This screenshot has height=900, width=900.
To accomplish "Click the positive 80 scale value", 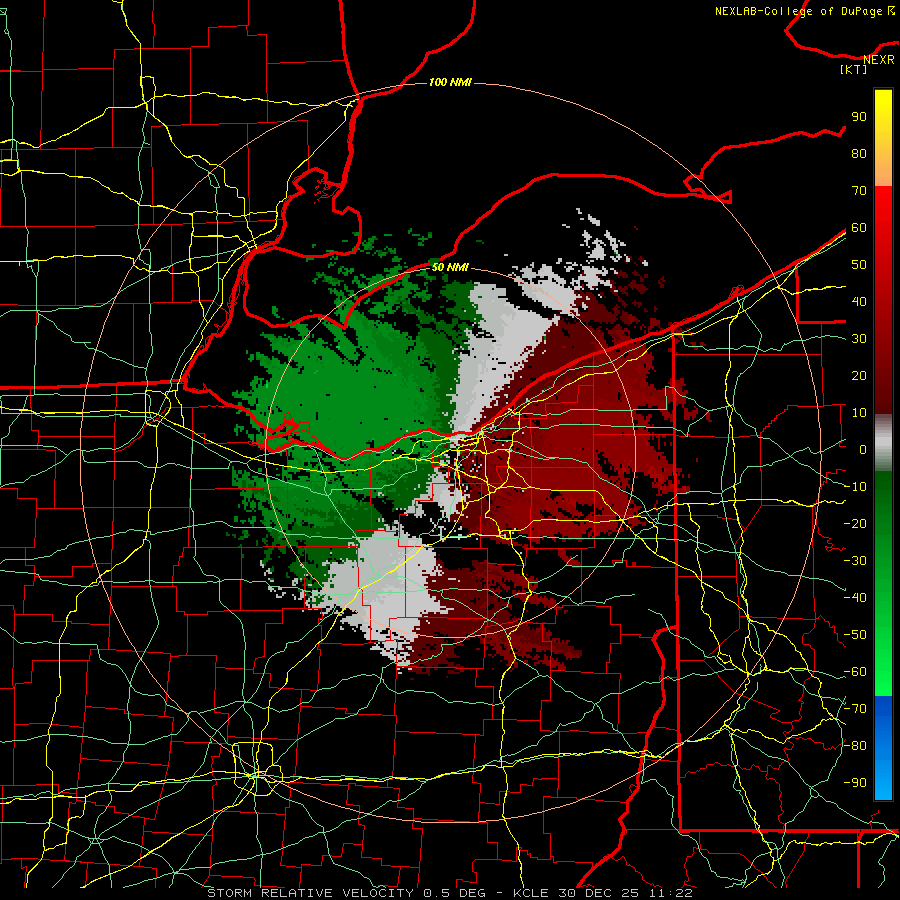I will pos(859,154).
